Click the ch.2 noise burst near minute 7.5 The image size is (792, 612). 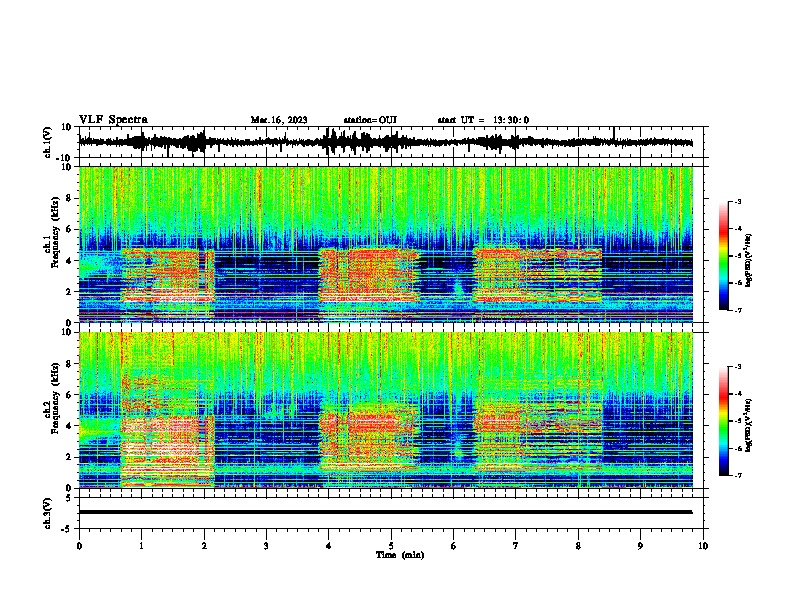[x=538, y=437]
